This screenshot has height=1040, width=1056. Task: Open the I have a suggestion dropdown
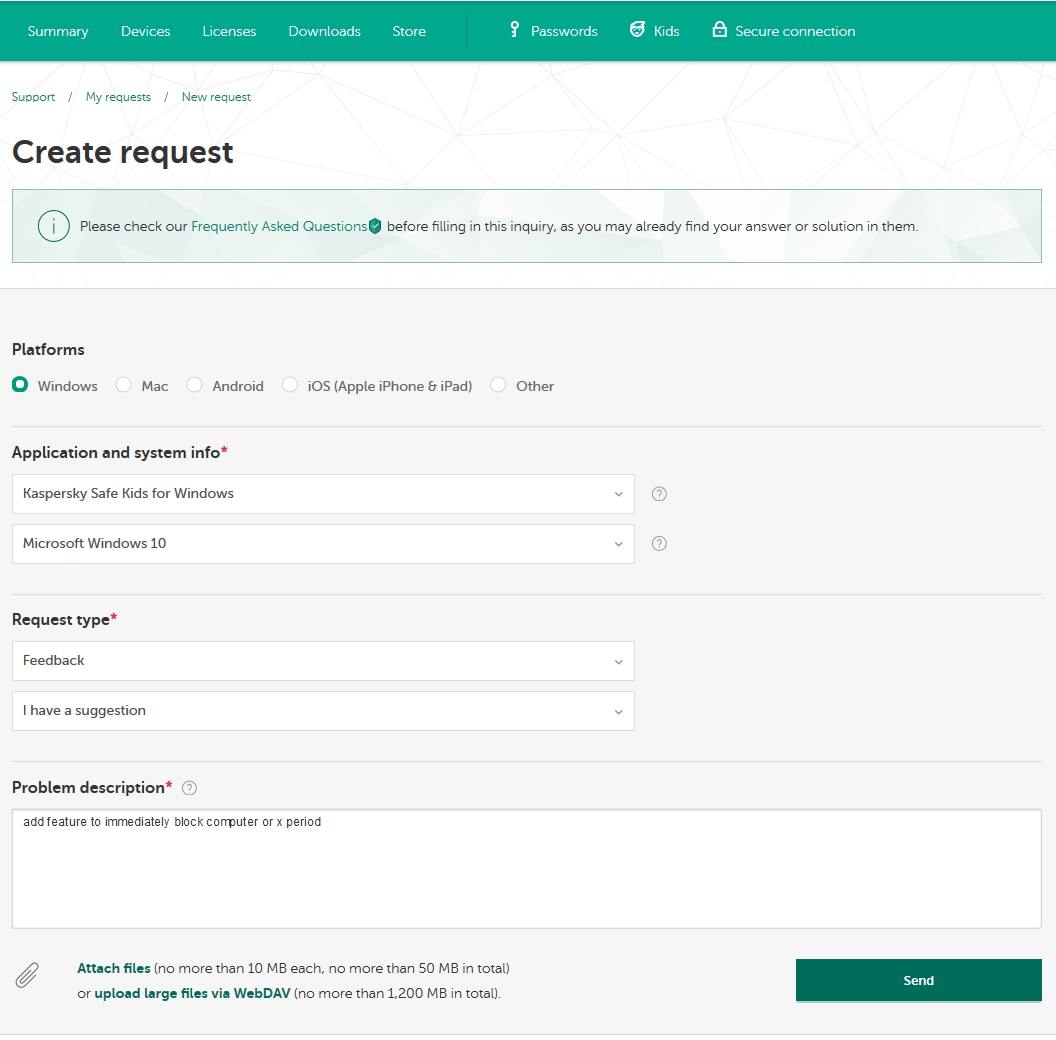[323, 711]
